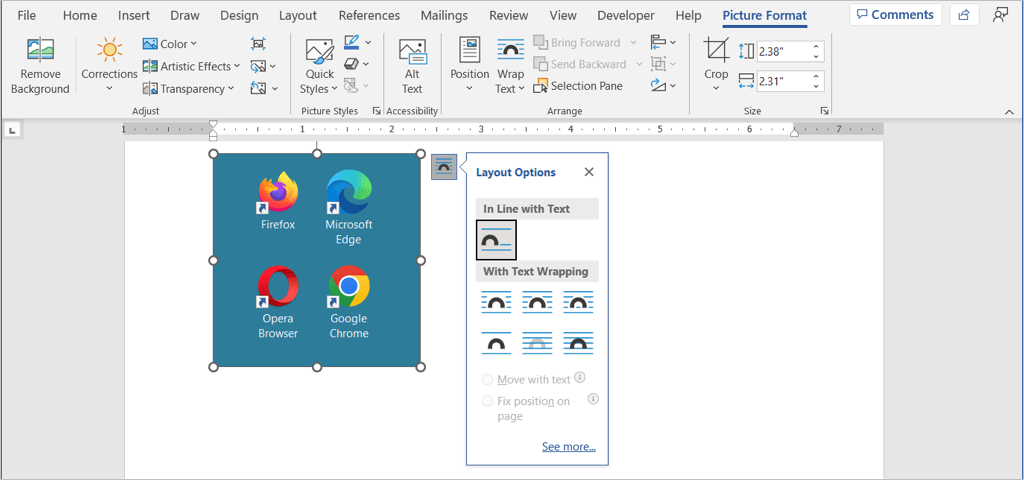The image size is (1024, 480).
Task: Click the Remove Background icon
Action: 40,52
